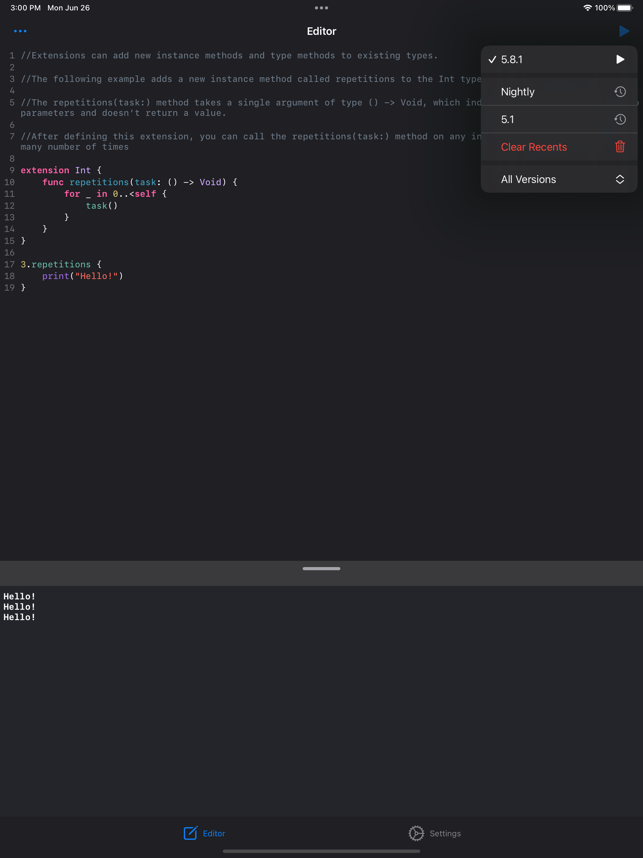
Task: Click history icon beside Nightly
Action: (x=620, y=92)
